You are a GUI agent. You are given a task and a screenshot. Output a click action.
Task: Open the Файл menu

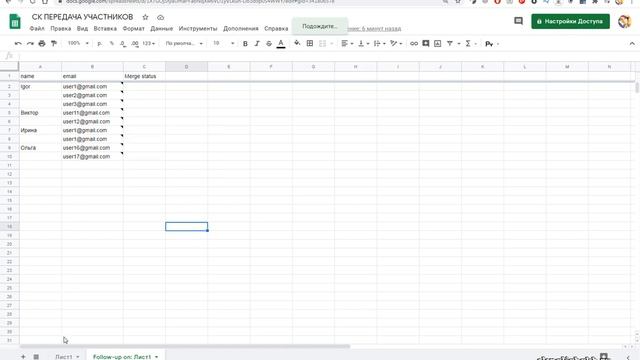tap(37, 29)
